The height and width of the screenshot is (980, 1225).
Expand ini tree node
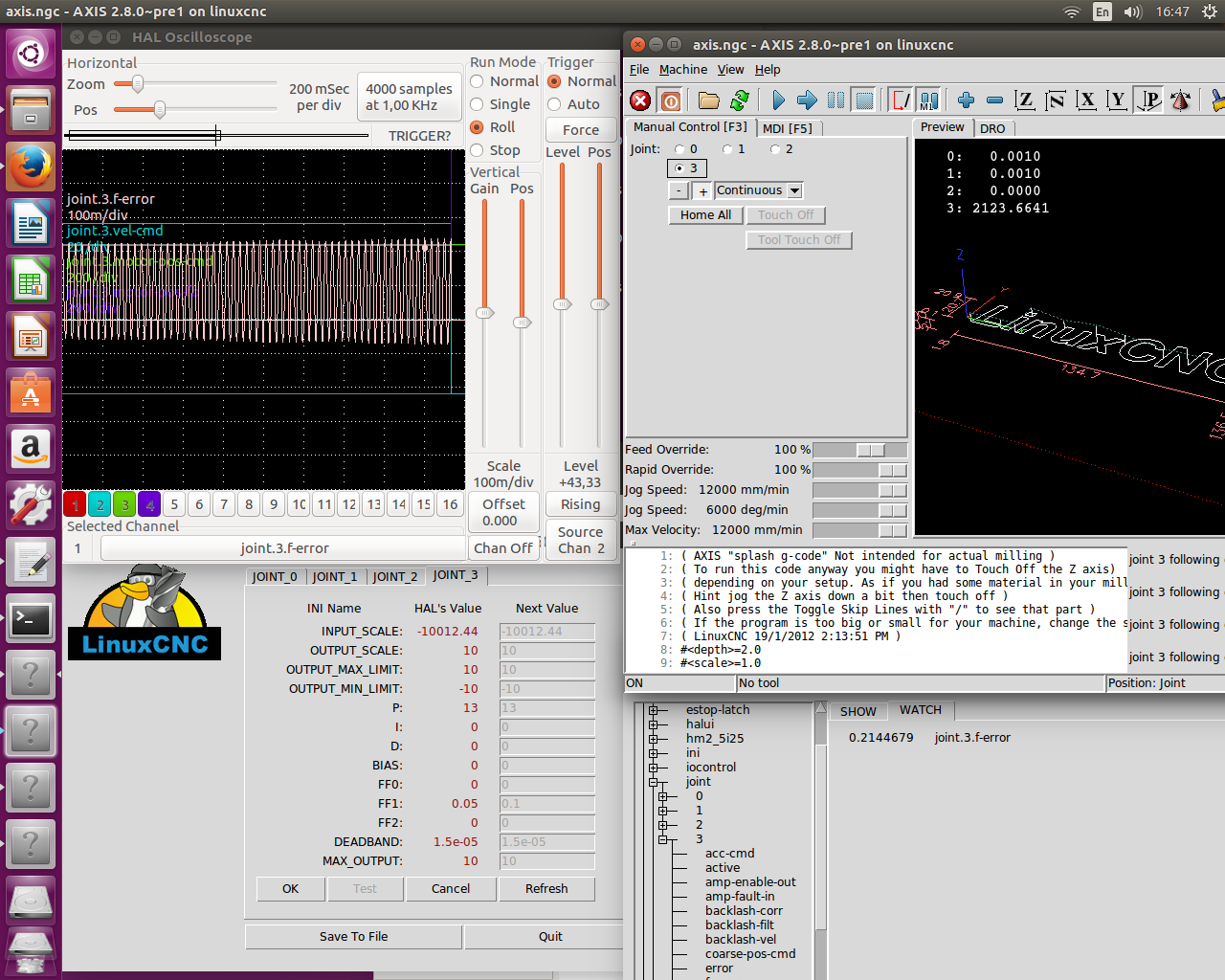coord(654,753)
